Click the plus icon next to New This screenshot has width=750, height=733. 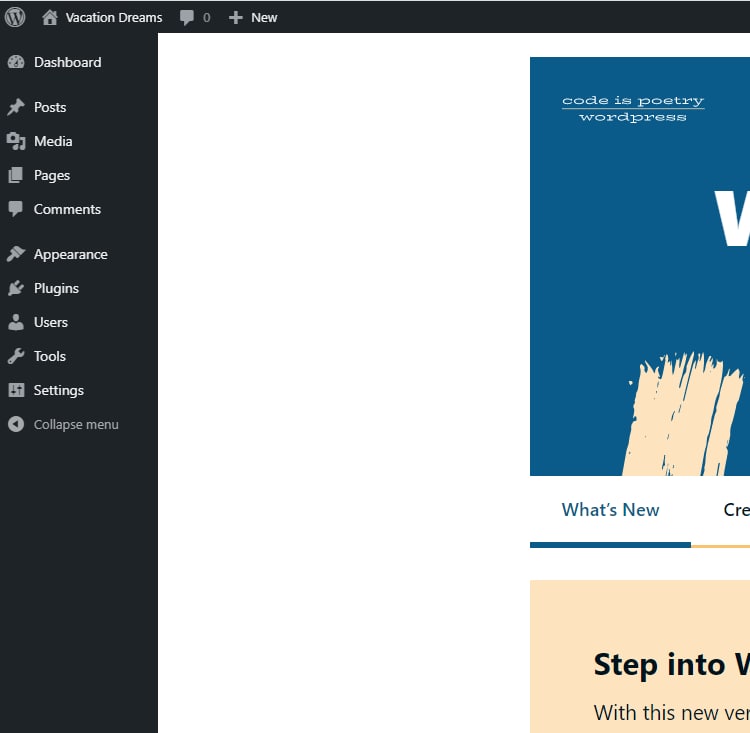[x=235, y=18]
